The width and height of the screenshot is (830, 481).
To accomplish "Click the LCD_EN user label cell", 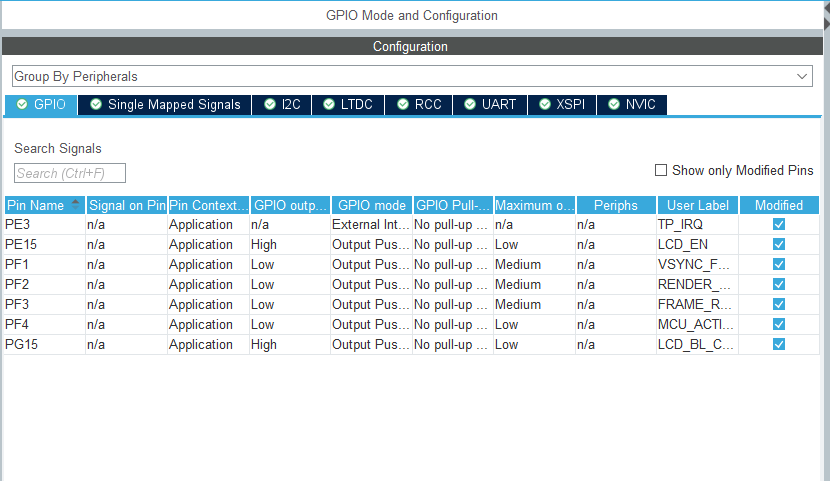I will click(x=697, y=244).
